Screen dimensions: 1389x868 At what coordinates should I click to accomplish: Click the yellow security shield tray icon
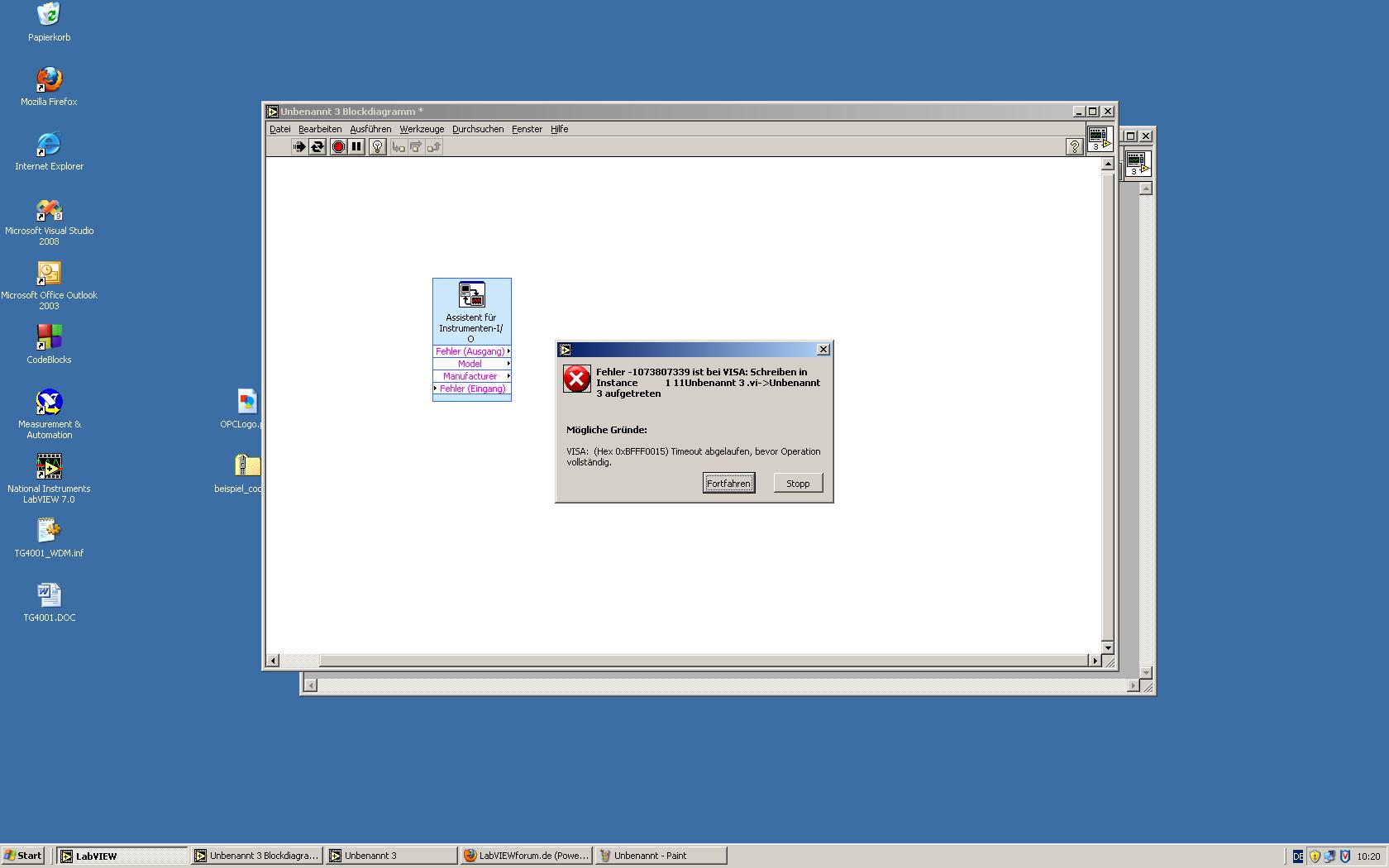click(x=1315, y=856)
